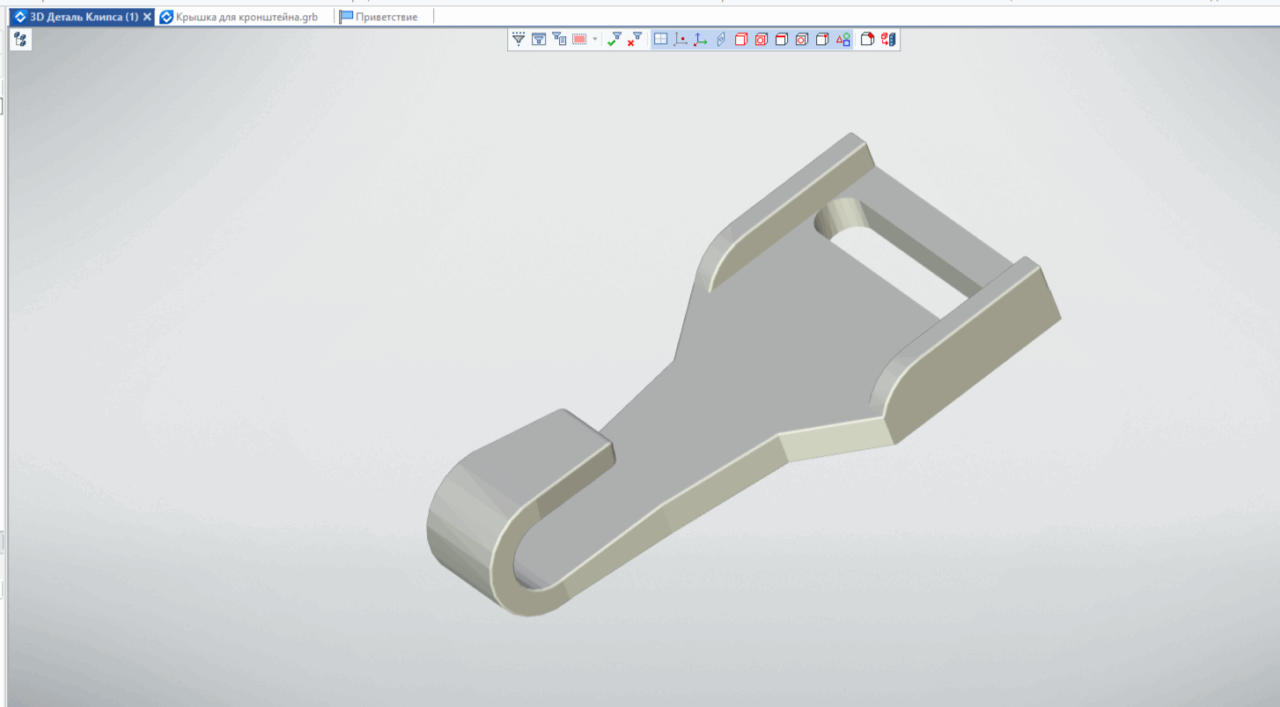The image size is (1280, 707).
Task: Click the plain red cube filter icon
Action: (741, 39)
